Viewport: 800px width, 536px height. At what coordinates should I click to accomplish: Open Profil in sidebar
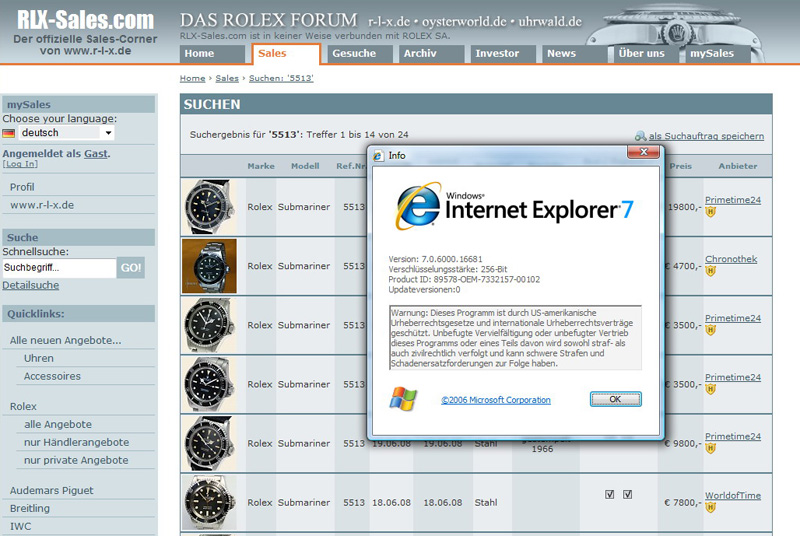(22, 187)
